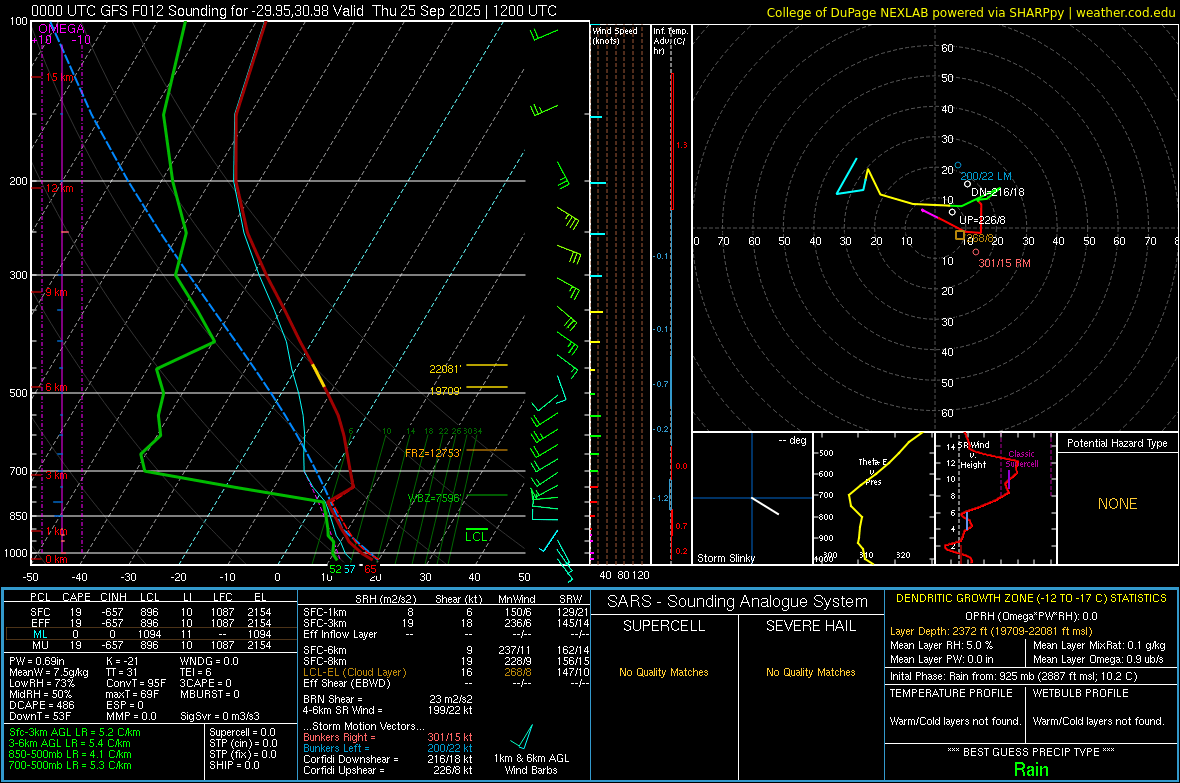Image resolution: width=1180 pixels, height=783 pixels.
Task: Click the Storm Slinky label
Action: pos(725,558)
